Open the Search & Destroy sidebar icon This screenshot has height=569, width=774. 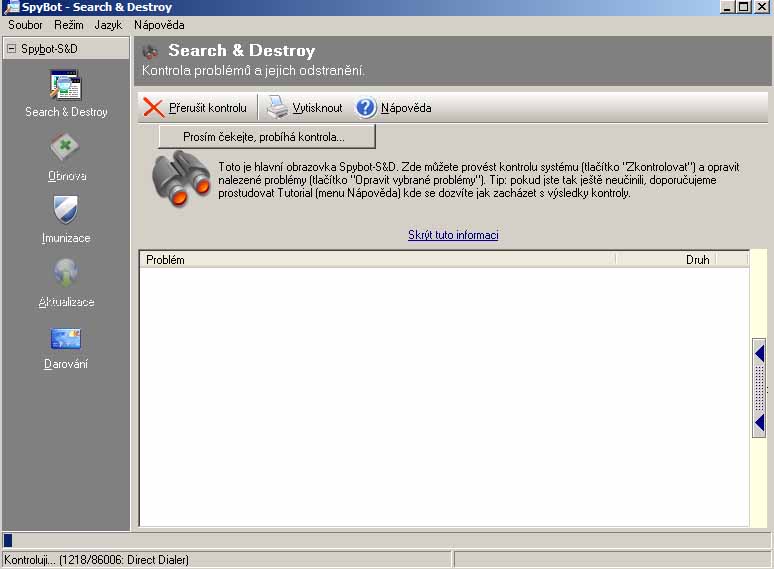(x=66, y=85)
